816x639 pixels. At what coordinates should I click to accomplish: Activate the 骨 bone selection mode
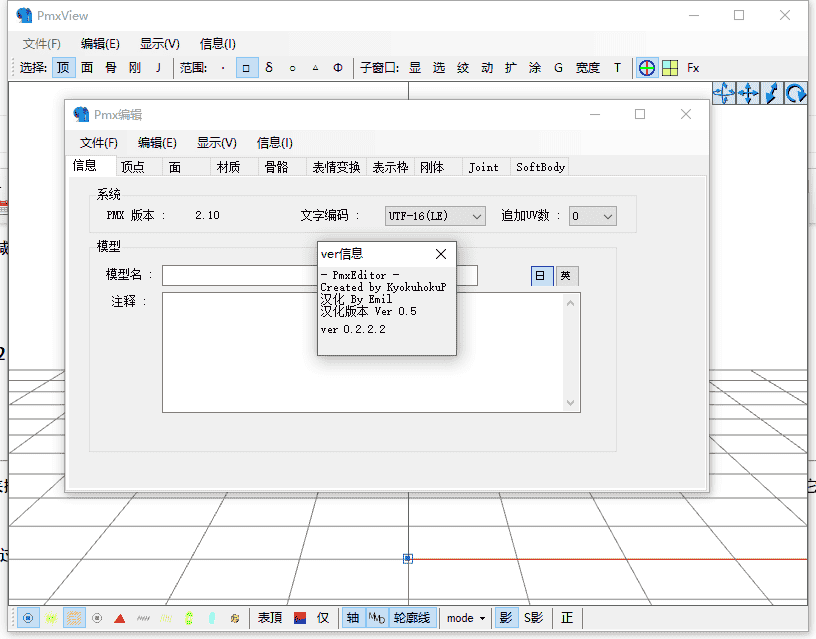pyautogui.click(x=109, y=67)
